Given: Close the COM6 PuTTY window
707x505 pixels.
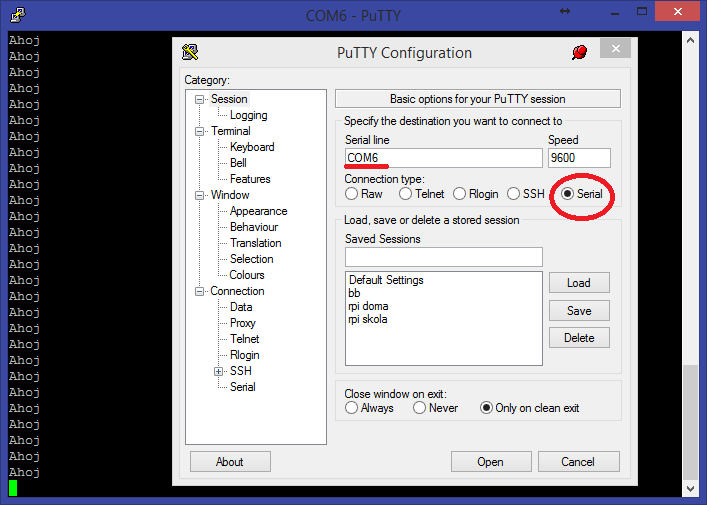Looking at the screenshot, I should click(678, 12).
